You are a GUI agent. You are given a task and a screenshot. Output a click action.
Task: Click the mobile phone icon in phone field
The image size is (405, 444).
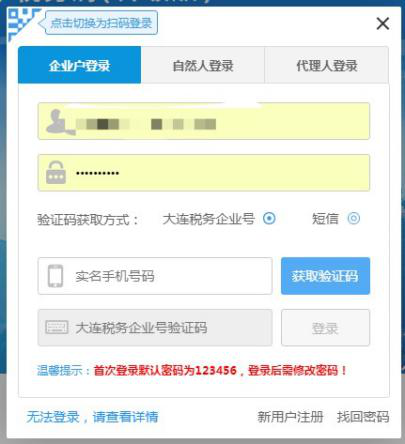point(55,276)
